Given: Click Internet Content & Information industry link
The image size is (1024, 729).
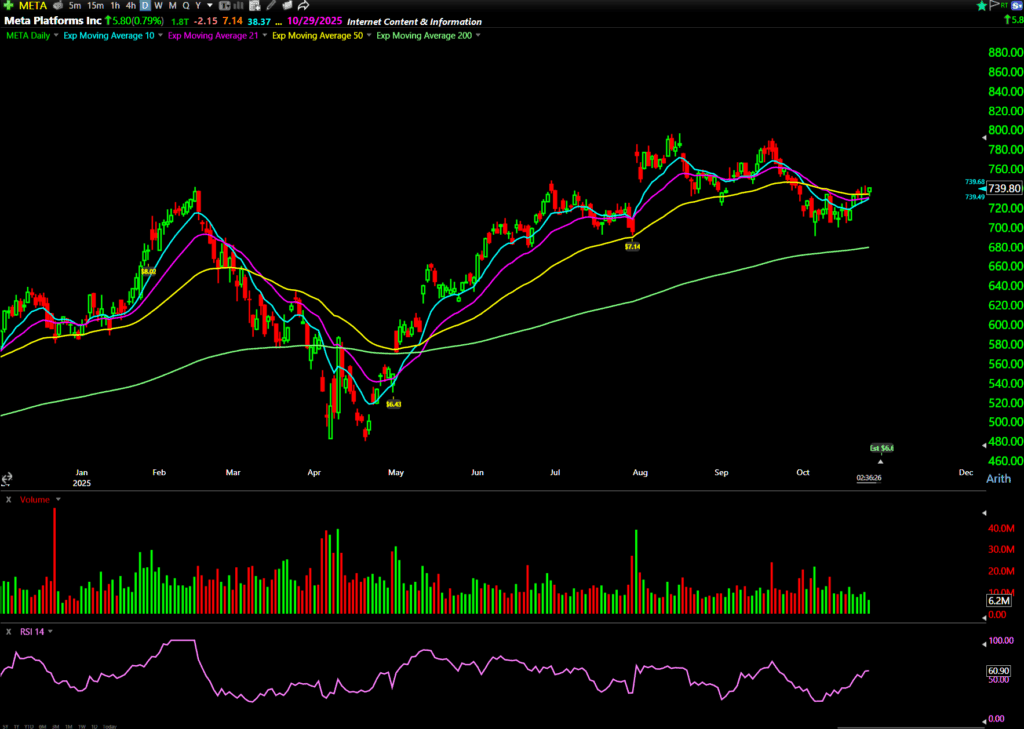Looking at the screenshot, I should 414,21.
